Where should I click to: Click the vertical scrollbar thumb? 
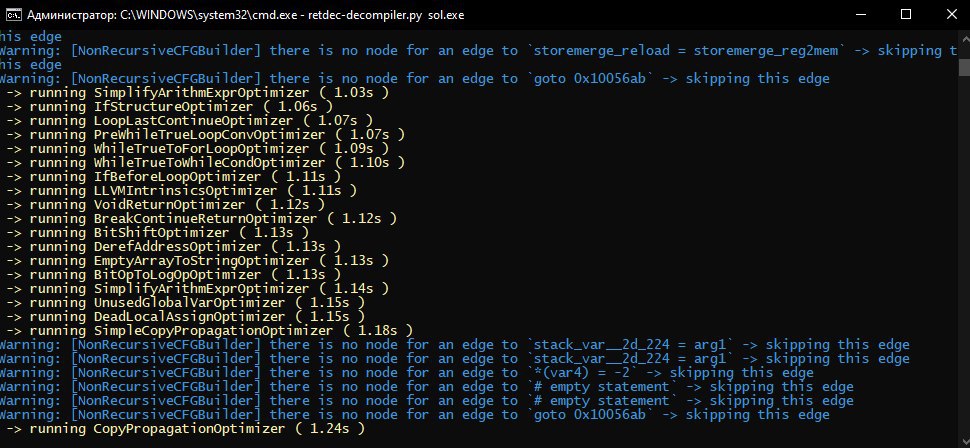pyautogui.click(x=964, y=67)
